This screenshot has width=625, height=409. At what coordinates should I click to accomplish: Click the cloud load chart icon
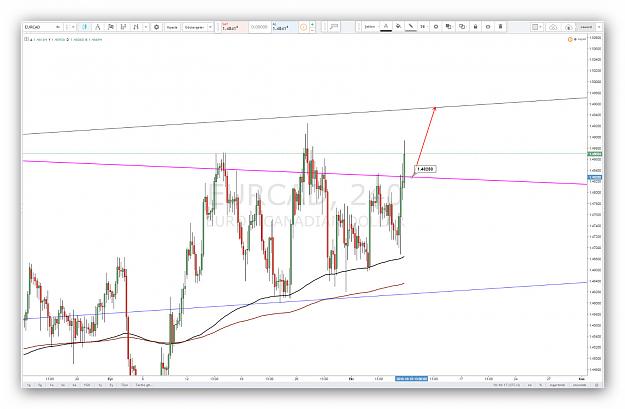tap(553, 27)
